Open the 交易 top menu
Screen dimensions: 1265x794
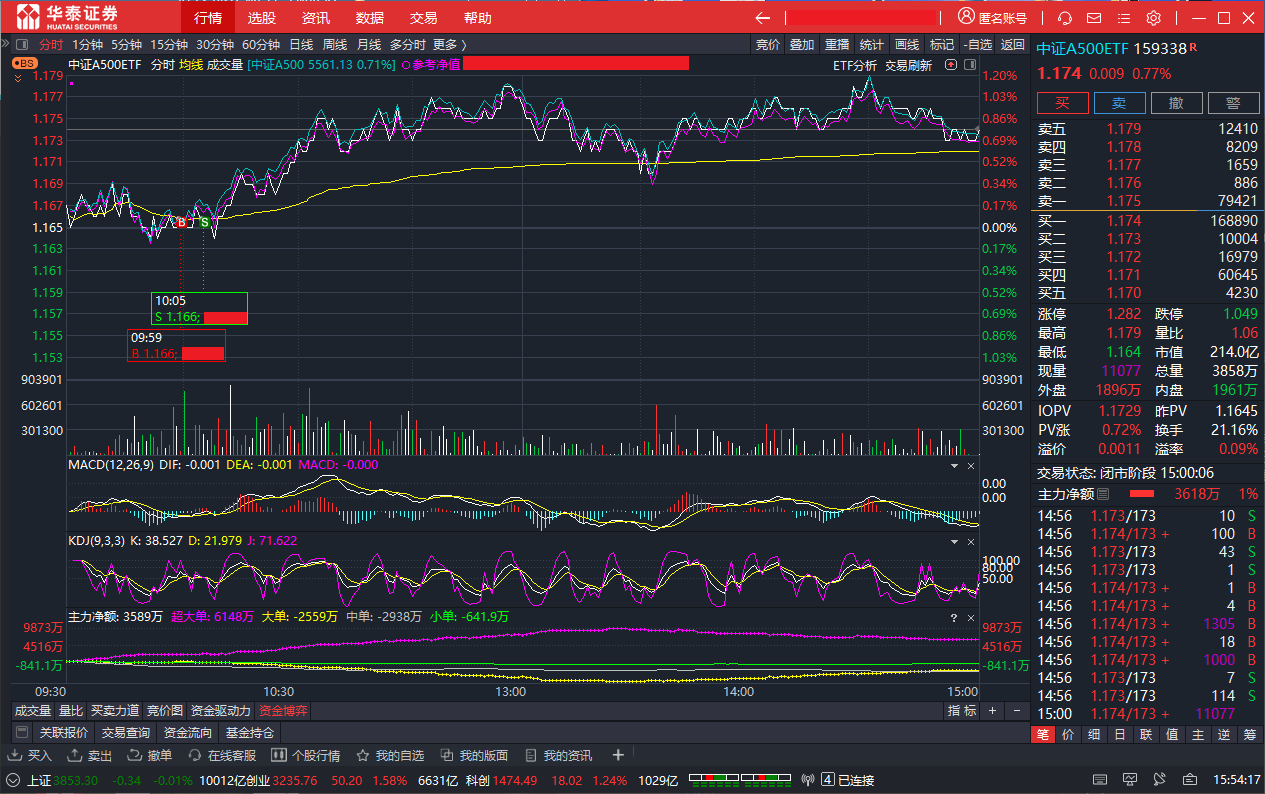tap(424, 18)
